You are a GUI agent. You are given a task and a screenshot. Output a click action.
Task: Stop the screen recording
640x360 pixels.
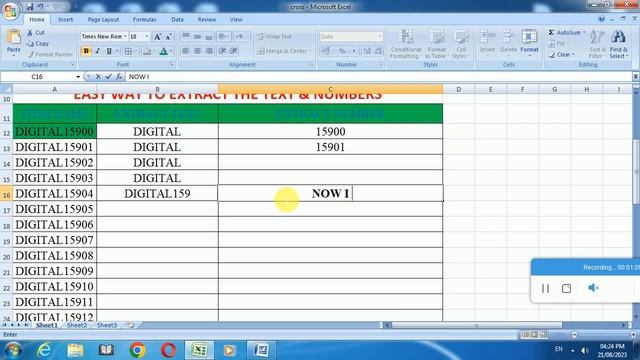pyautogui.click(x=566, y=288)
